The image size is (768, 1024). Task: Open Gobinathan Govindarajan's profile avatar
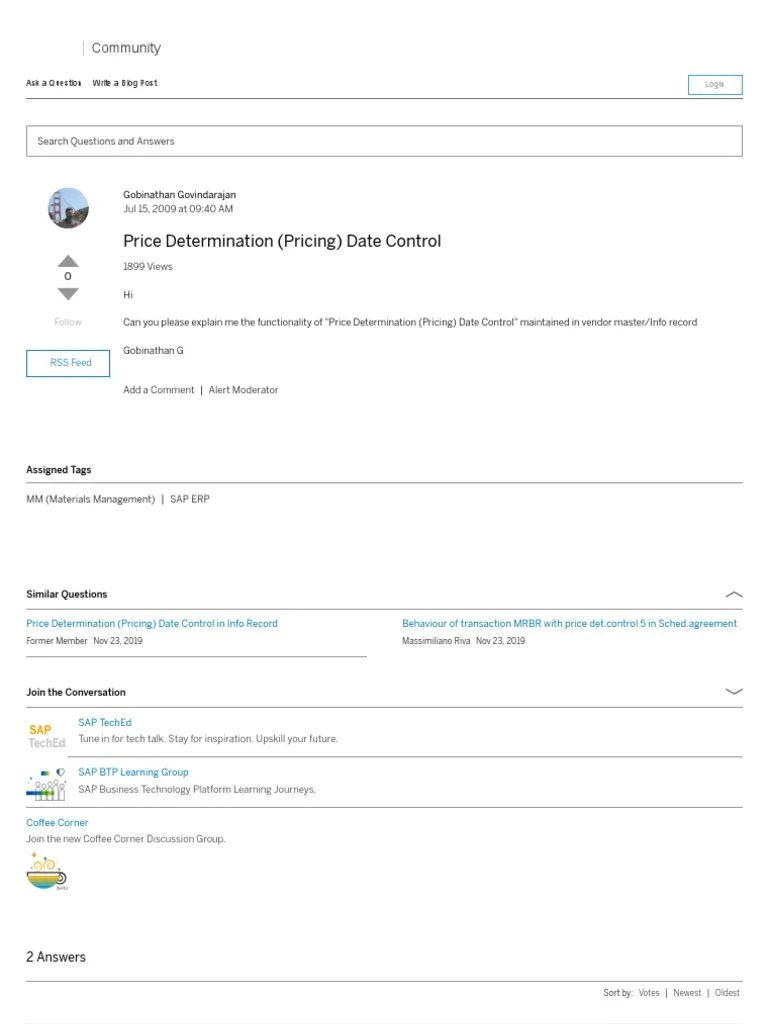click(x=67, y=209)
